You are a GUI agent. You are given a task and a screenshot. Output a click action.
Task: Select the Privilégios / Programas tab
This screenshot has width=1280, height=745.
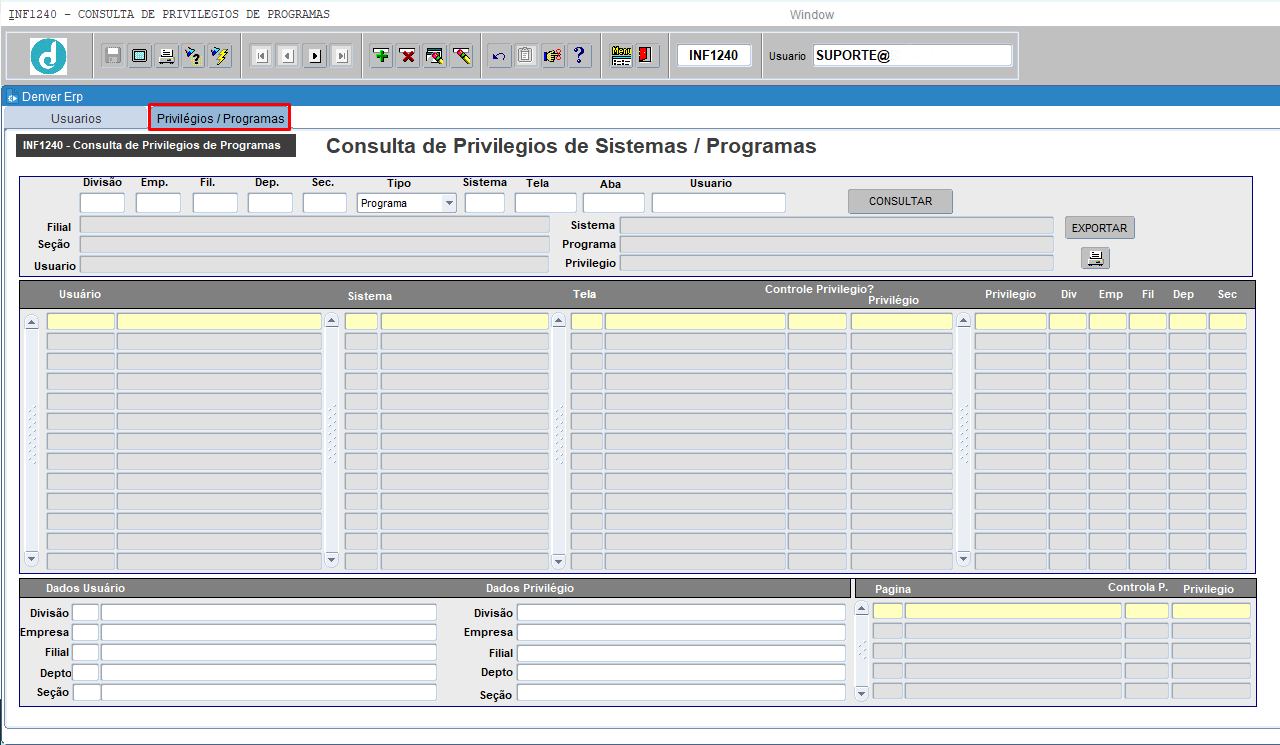[220, 118]
